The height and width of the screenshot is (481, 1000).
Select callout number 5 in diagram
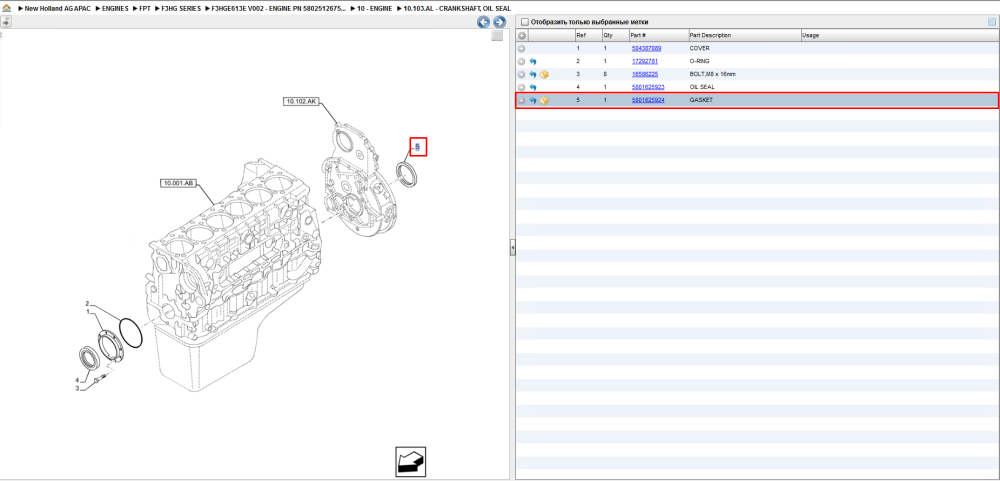(x=417, y=147)
